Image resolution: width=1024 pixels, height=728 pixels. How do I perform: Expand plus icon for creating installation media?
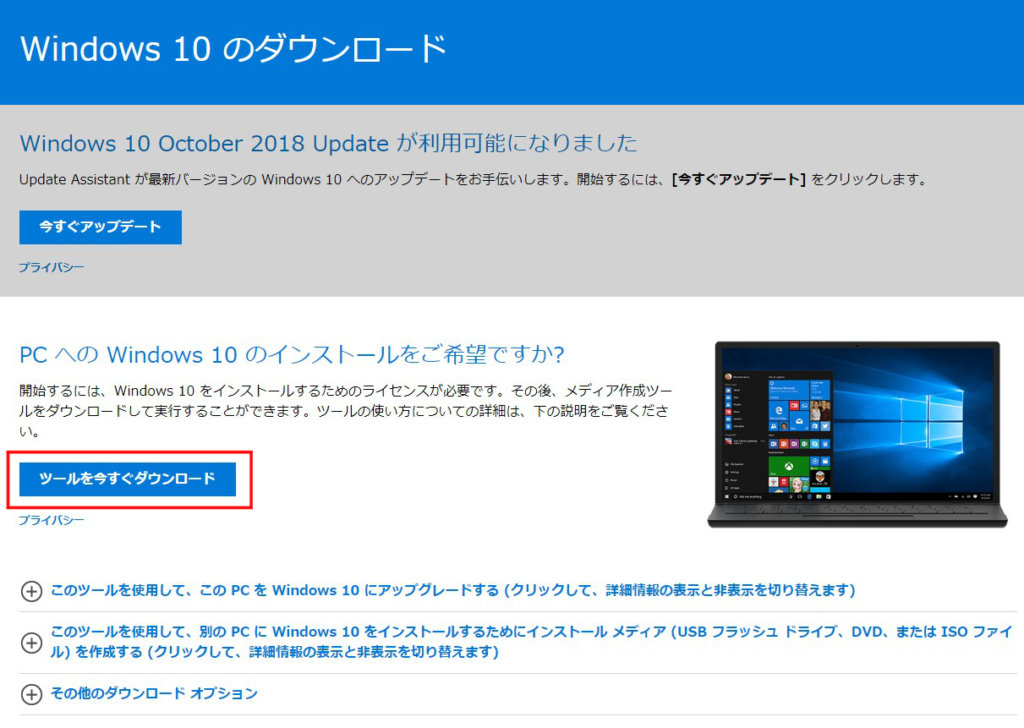[31, 642]
